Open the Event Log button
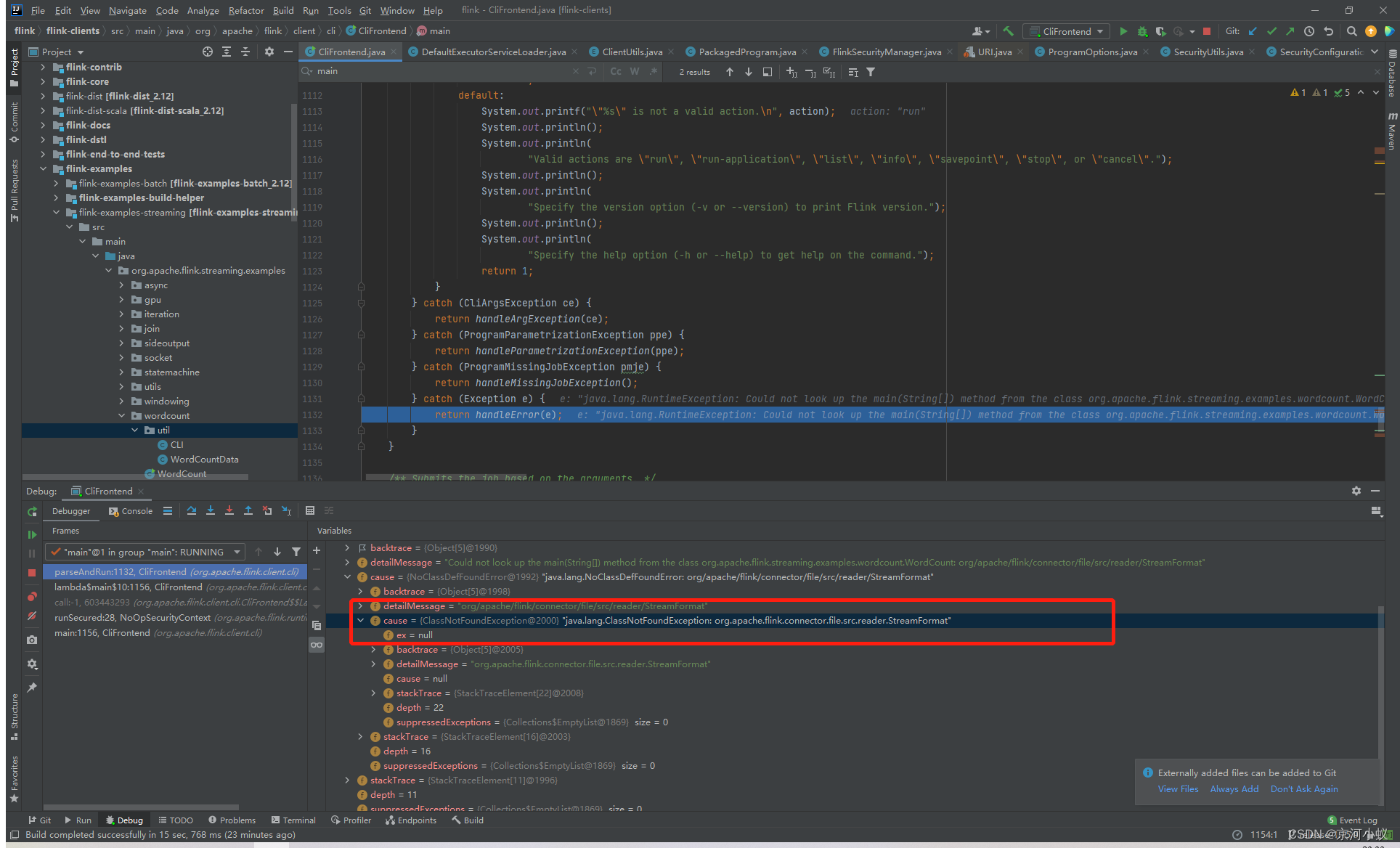Image resolution: width=1400 pixels, height=848 pixels. (1352, 820)
